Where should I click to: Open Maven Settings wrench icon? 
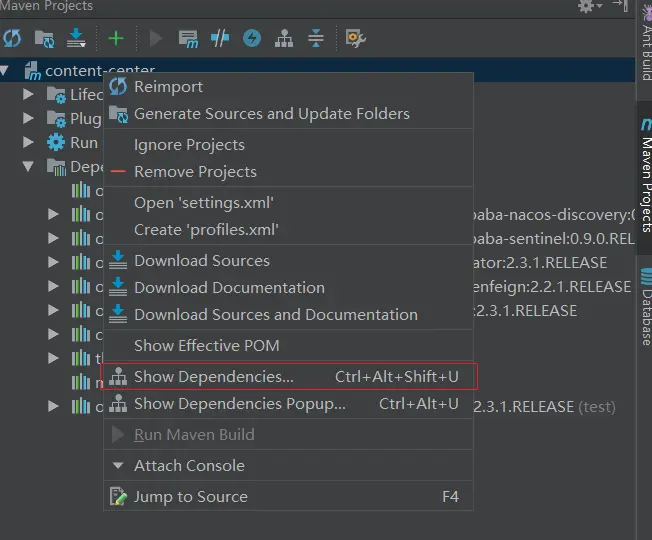click(x=355, y=39)
